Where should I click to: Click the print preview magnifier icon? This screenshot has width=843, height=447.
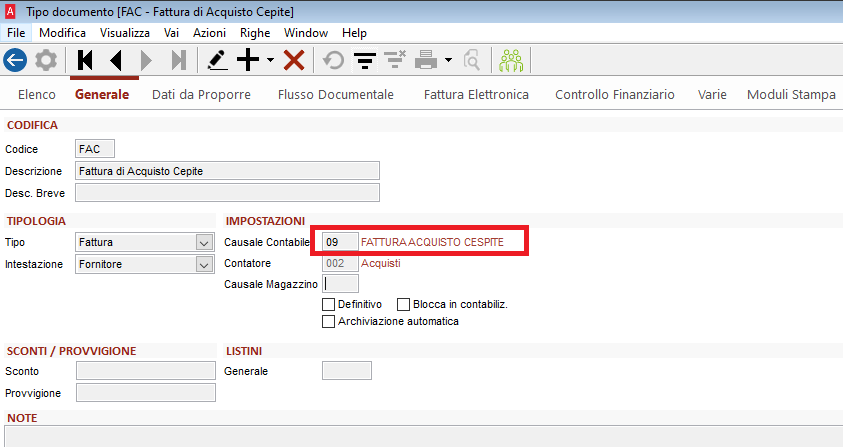coord(471,60)
